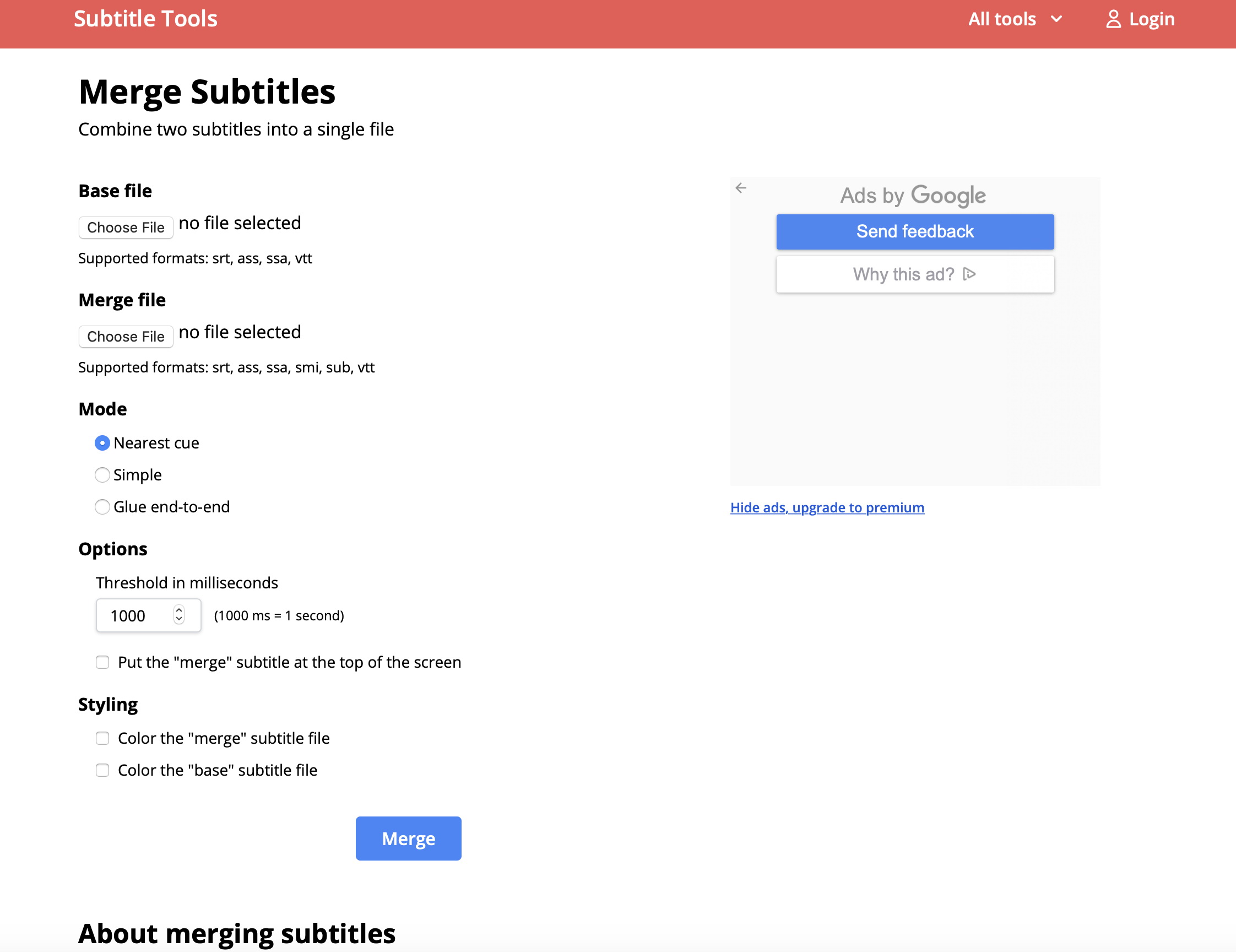Choose a file for the Base file
The height and width of the screenshot is (952, 1236).
[x=126, y=228]
